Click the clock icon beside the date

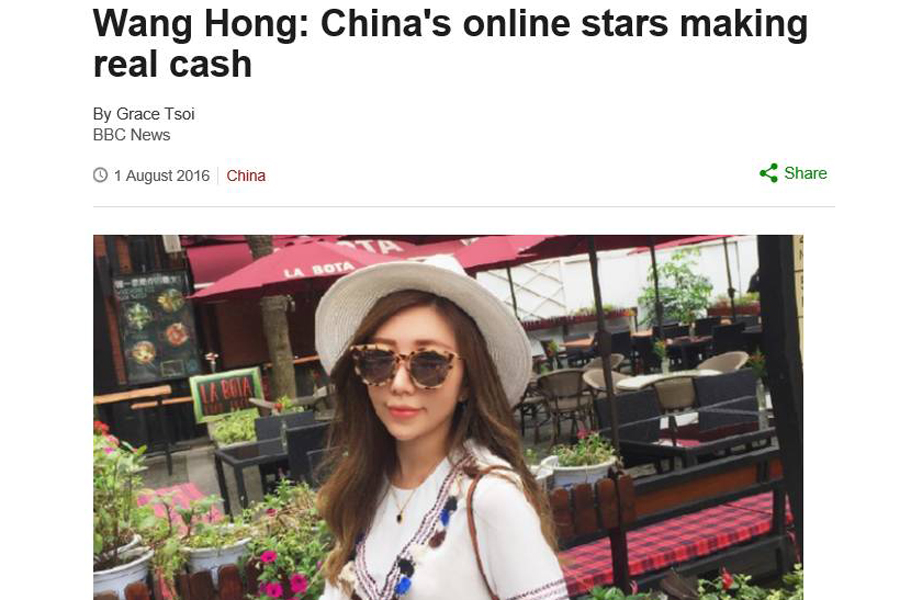tap(100, 175)
